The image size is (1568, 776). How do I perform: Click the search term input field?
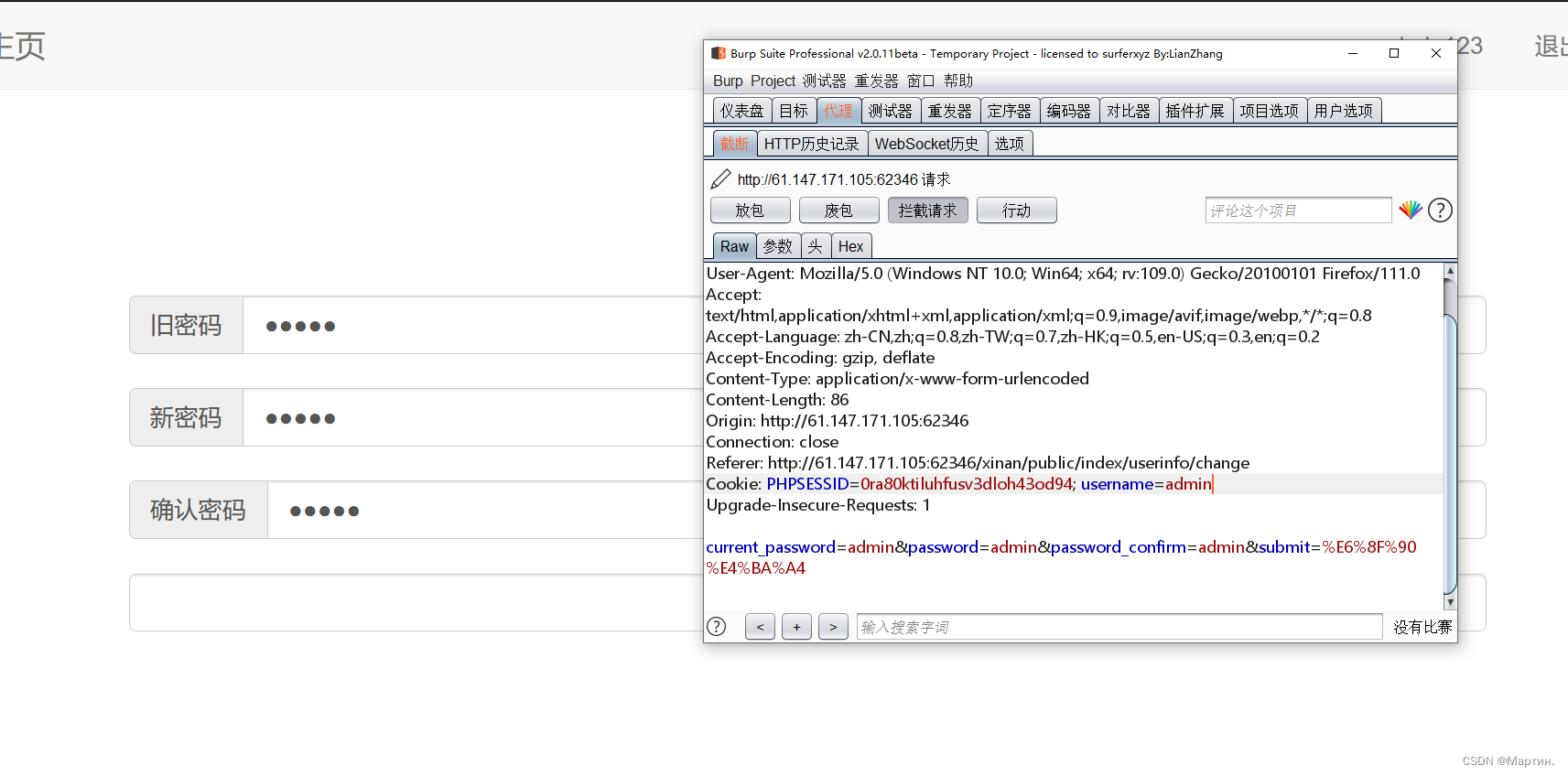point(1119,627)
